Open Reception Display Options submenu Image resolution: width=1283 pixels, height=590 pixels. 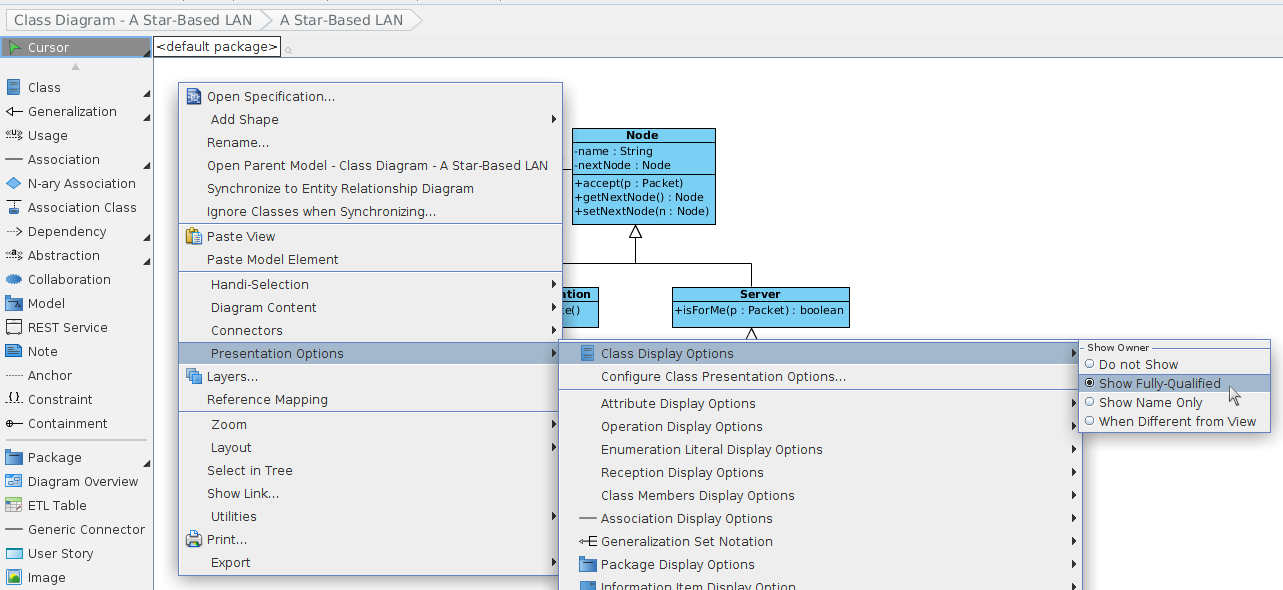click(821, 472)
